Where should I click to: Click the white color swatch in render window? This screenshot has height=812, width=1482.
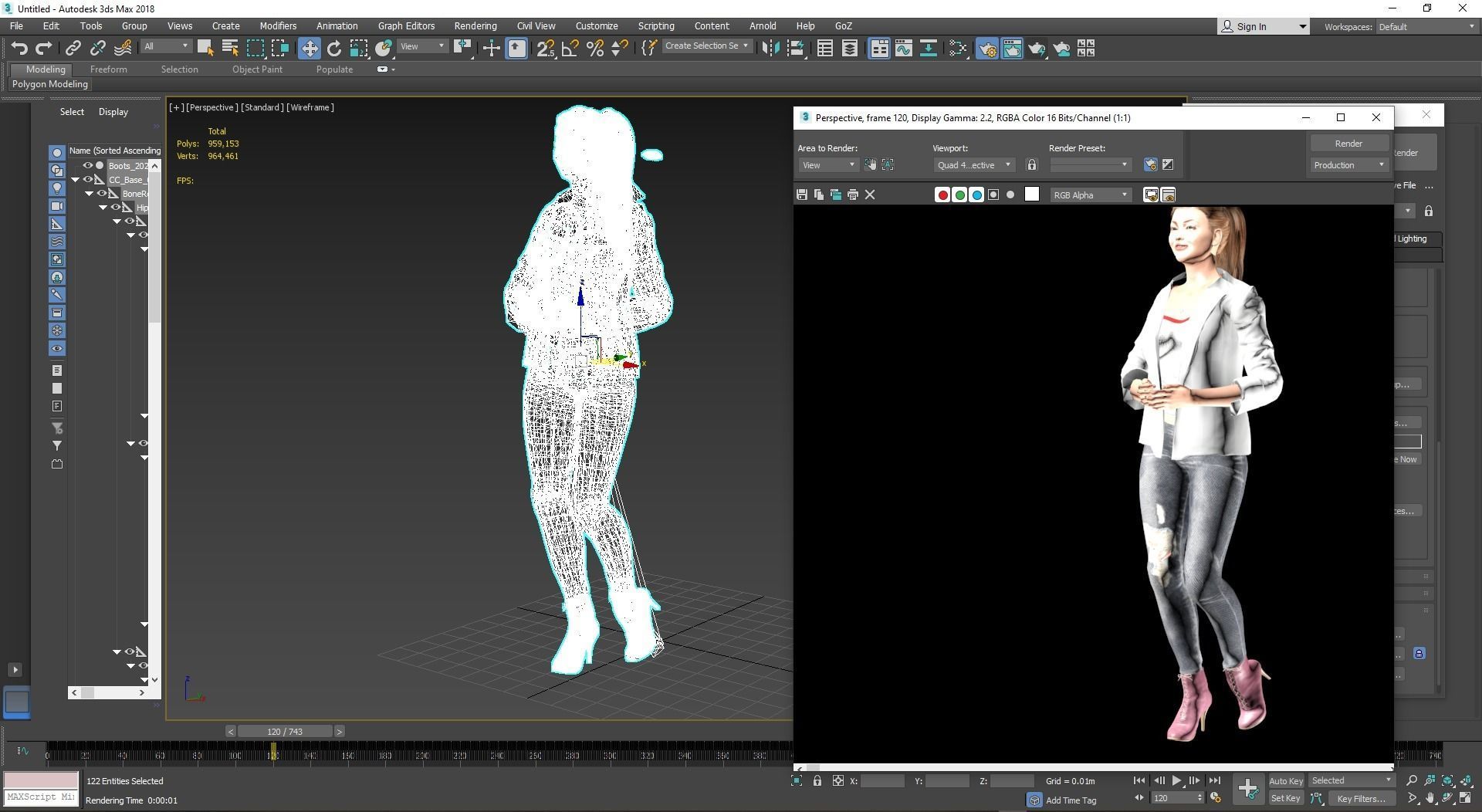tap(1032, 194)
